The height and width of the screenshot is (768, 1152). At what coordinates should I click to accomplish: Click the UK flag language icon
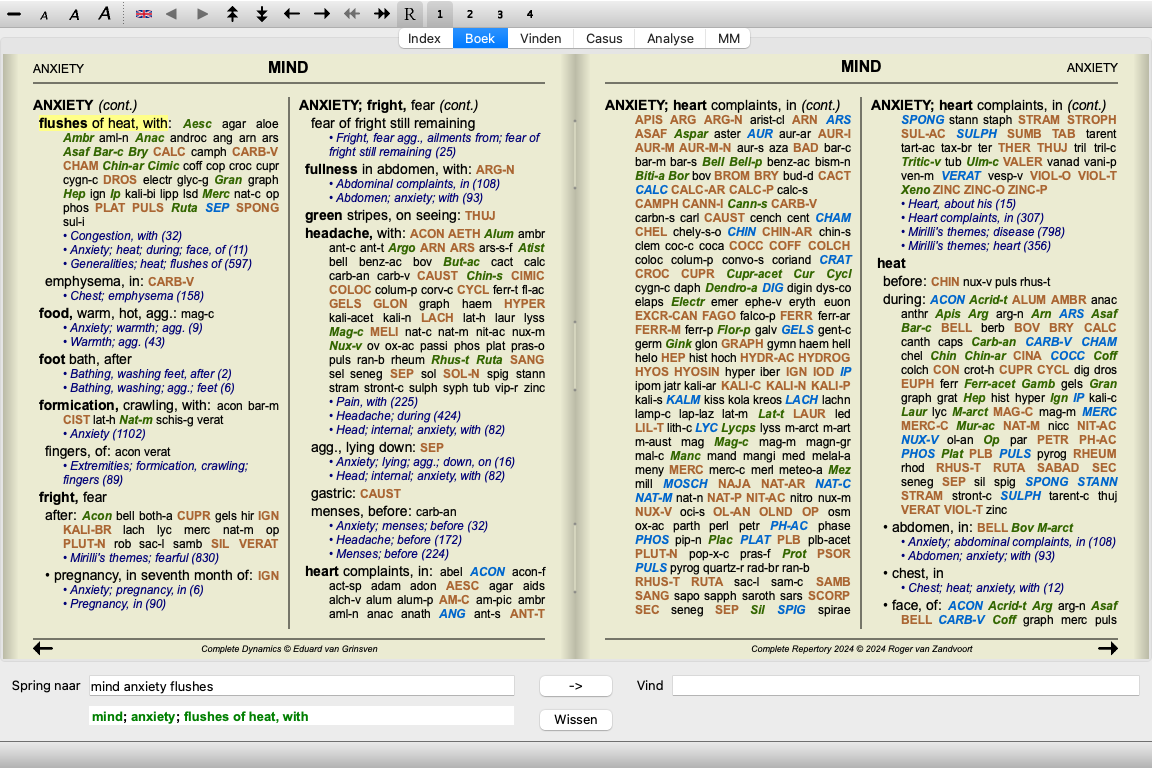coord(144,14)
